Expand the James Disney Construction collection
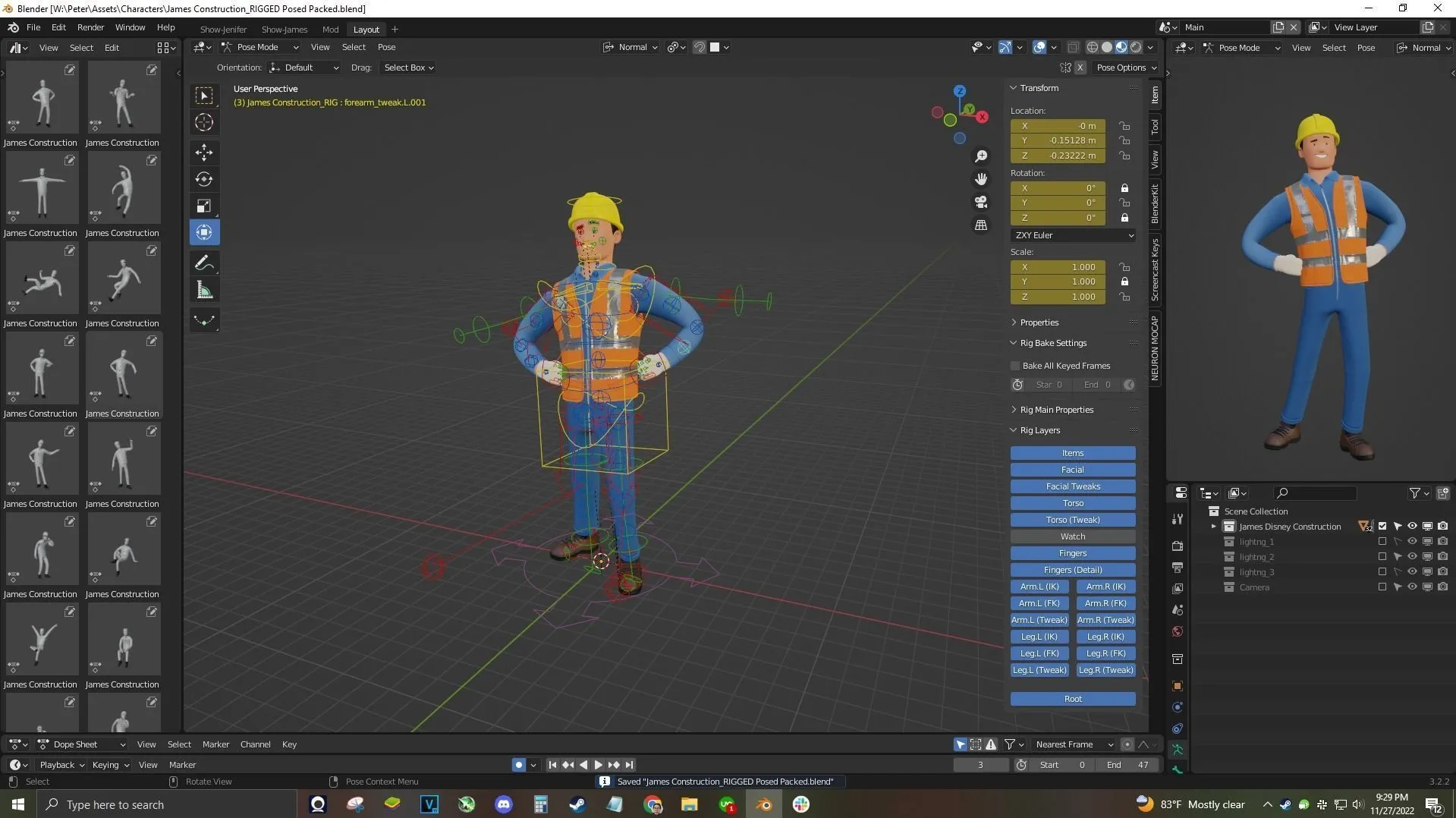1456x818 pixels. click(1212, 526)
